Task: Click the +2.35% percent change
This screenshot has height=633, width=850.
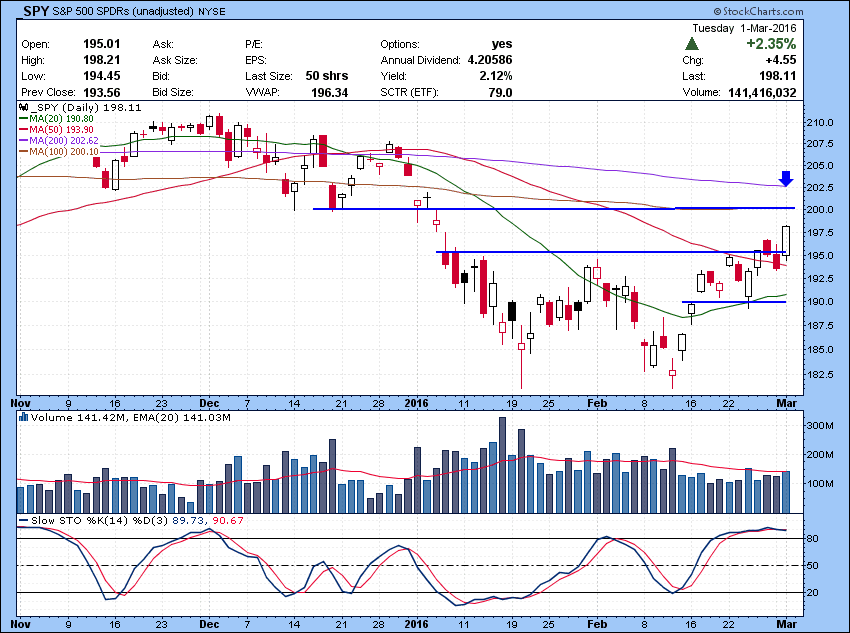Action: click(x=771, y=44)
